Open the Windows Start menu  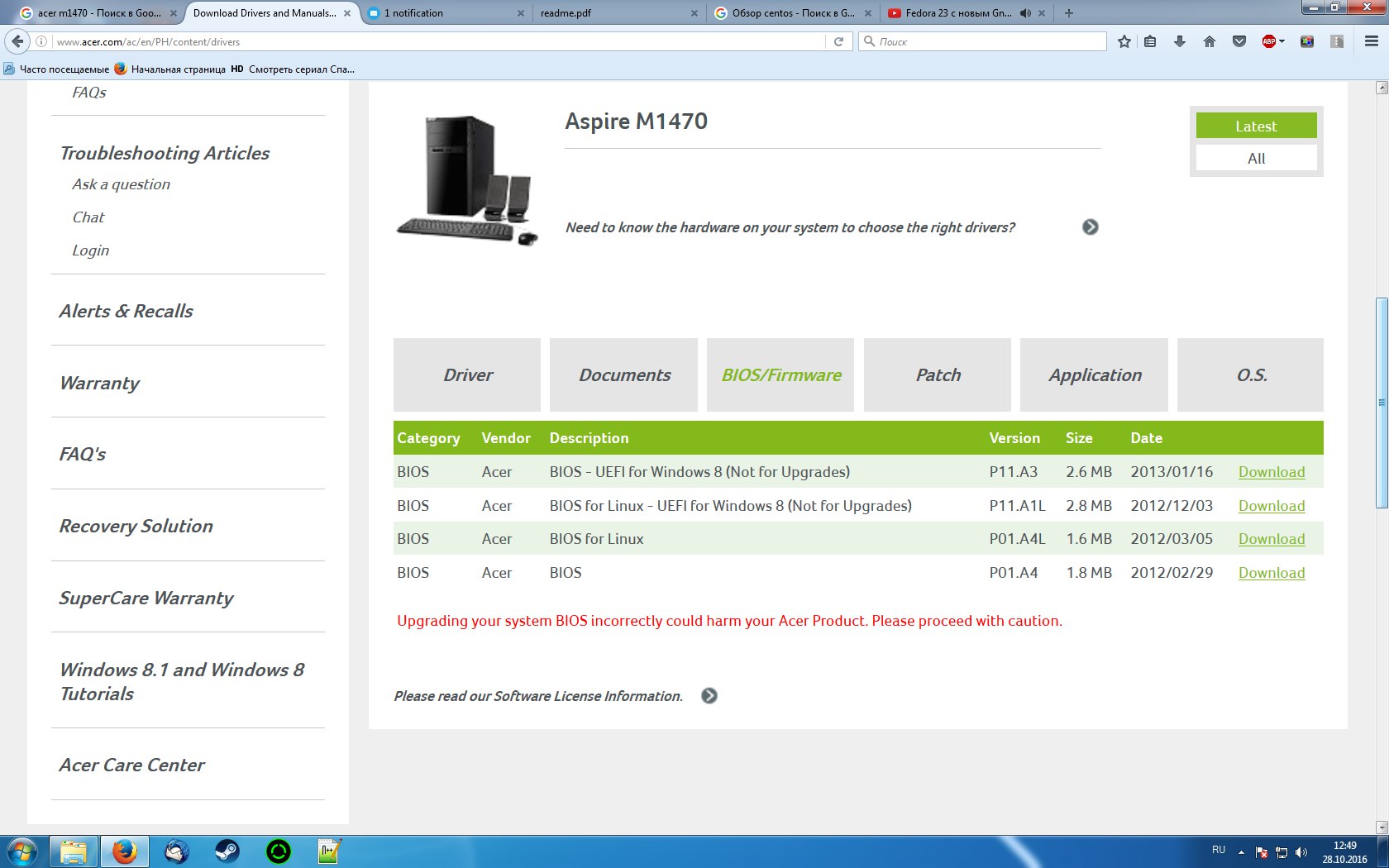(x=22, y=851)
